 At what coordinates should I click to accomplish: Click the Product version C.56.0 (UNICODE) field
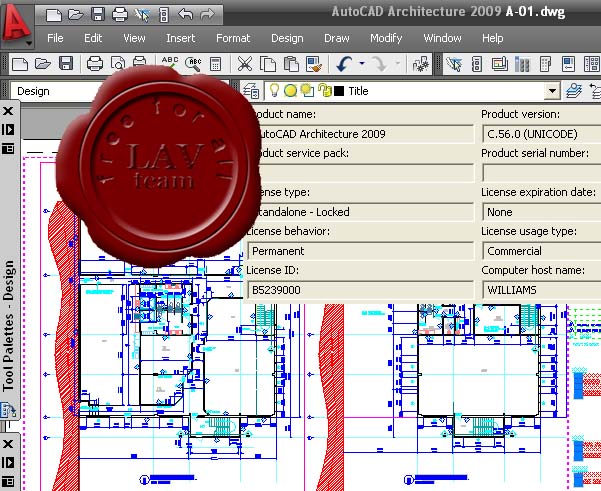pos(542,134)
